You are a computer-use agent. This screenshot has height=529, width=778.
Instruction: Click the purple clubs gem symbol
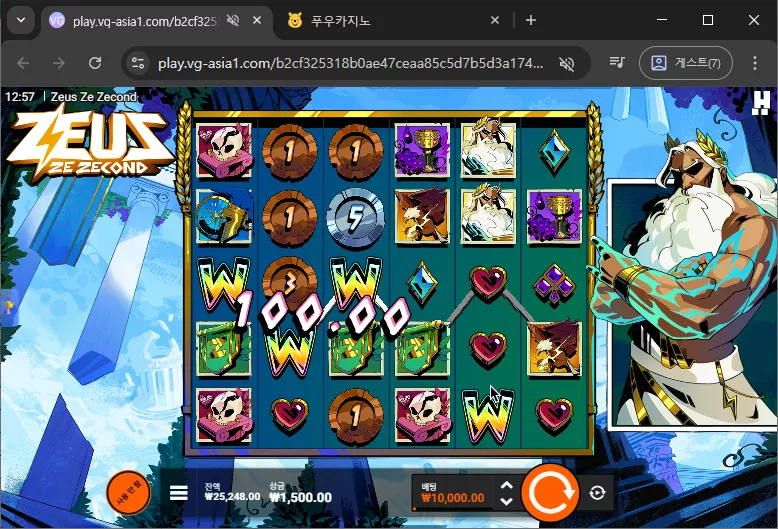coord(554,284)
